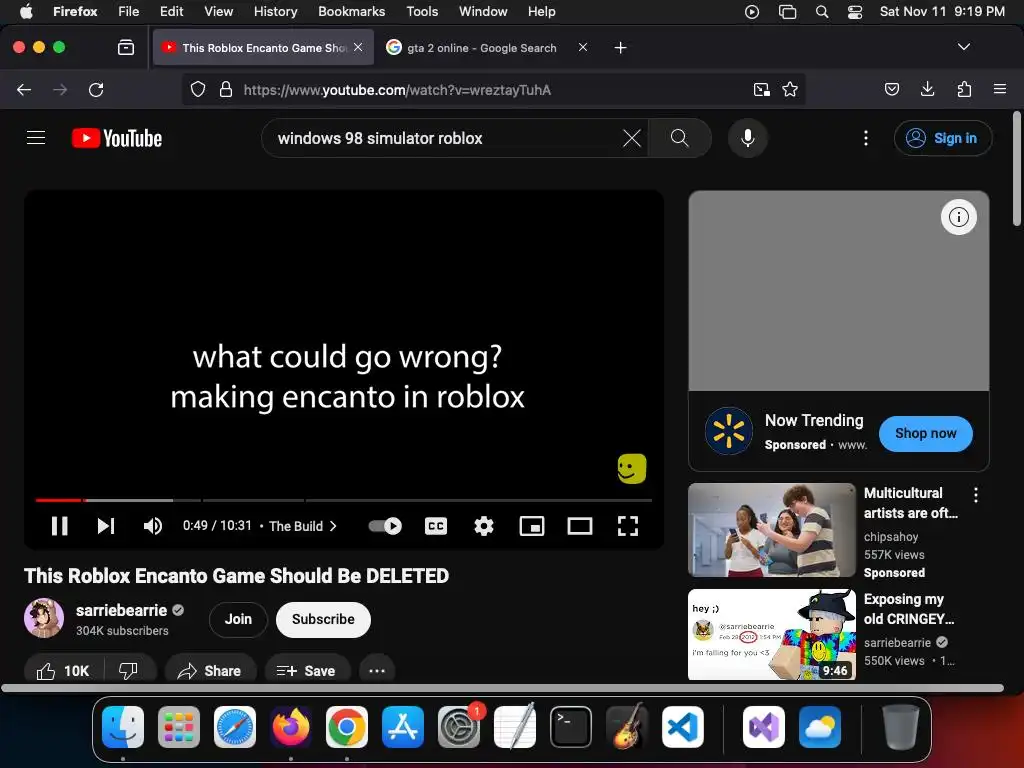Dislike the video
Viewport: 1024px width, 768px height.
tap(129, 670)
